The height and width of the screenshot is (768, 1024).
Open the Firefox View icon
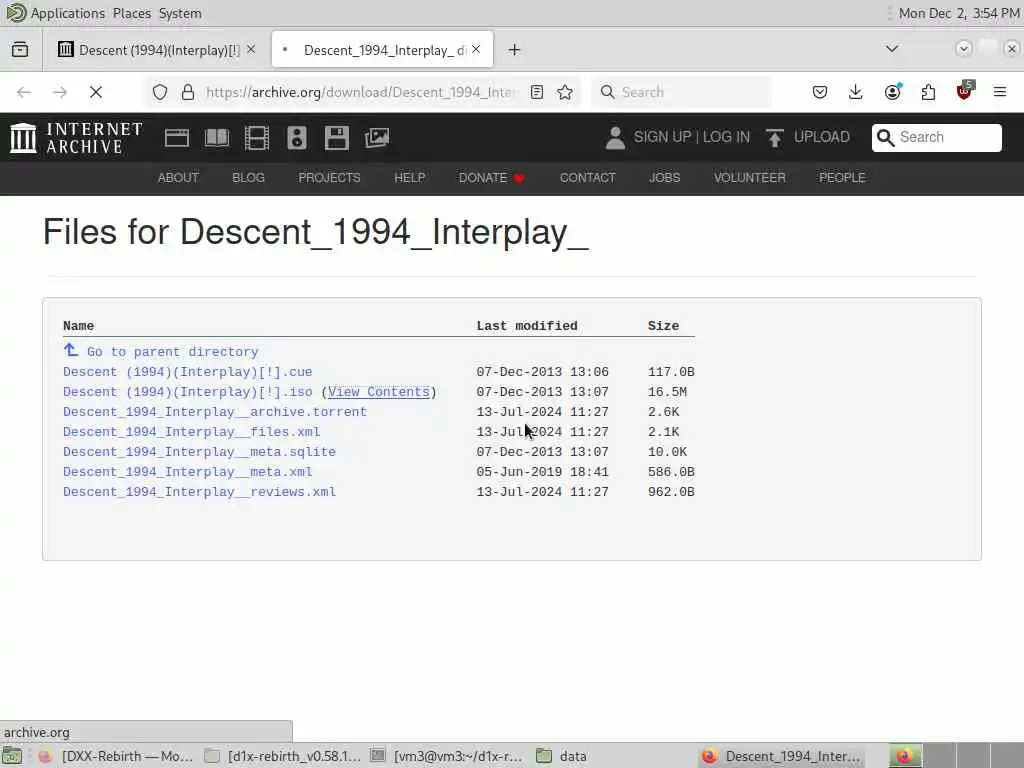(x=20, y=50)
